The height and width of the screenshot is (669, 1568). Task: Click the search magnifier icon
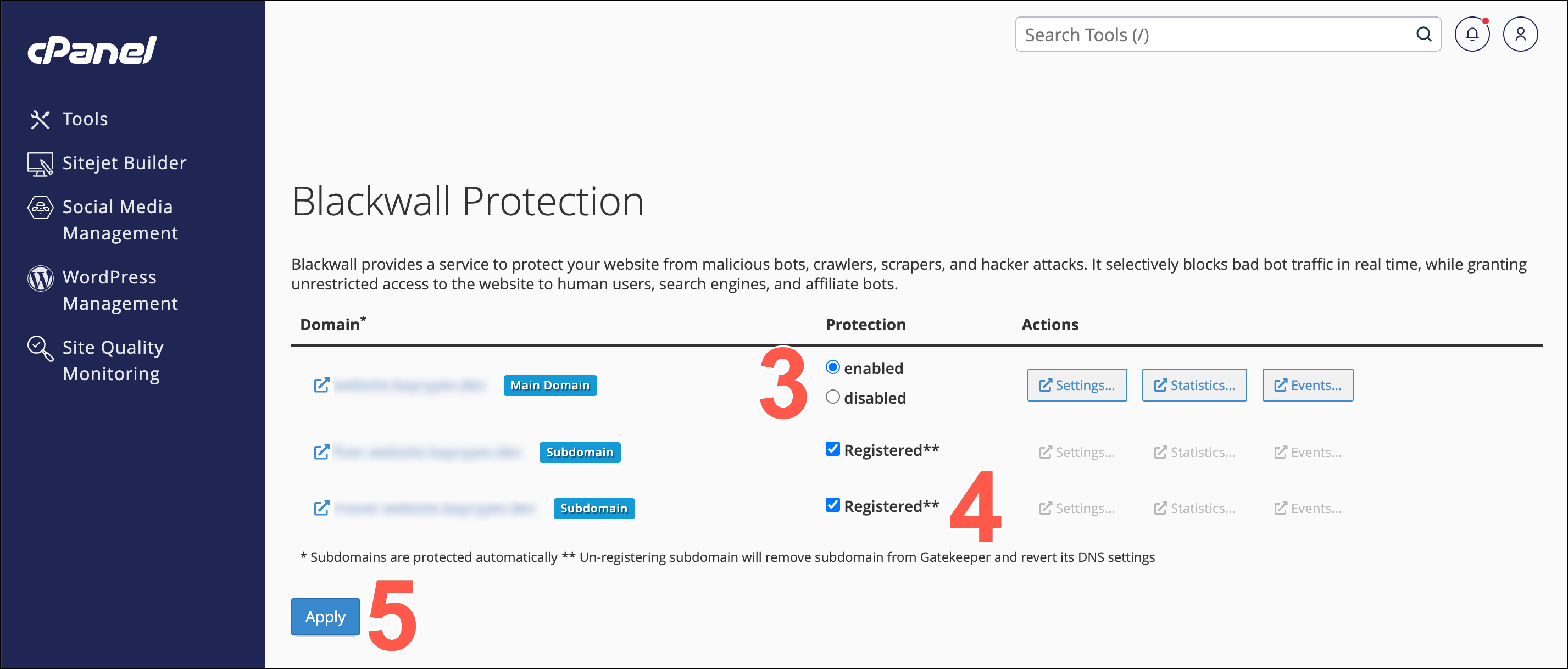(x=1423, y=34)
